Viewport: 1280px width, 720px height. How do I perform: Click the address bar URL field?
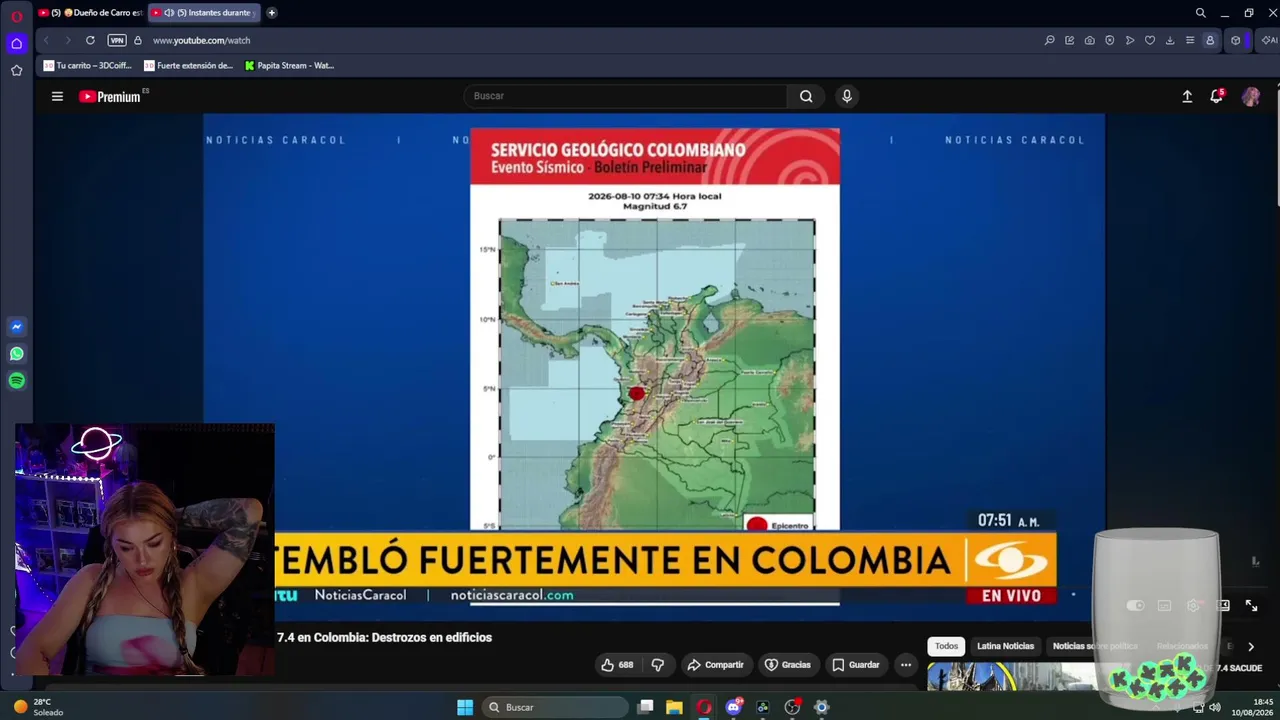pyautogui.click(x=590, y=40)
